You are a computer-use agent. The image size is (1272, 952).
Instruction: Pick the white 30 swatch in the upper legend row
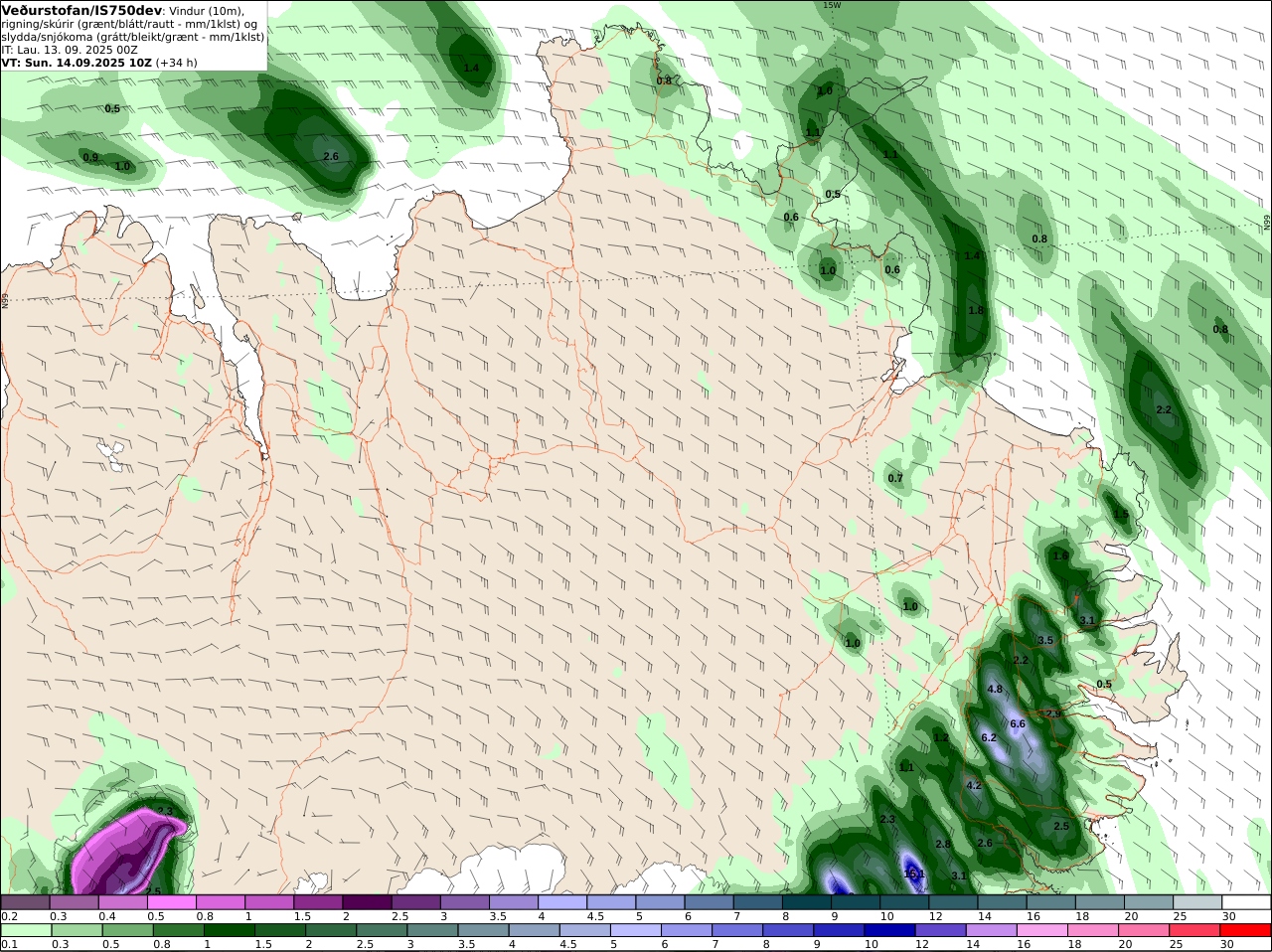pos(1247,902)
